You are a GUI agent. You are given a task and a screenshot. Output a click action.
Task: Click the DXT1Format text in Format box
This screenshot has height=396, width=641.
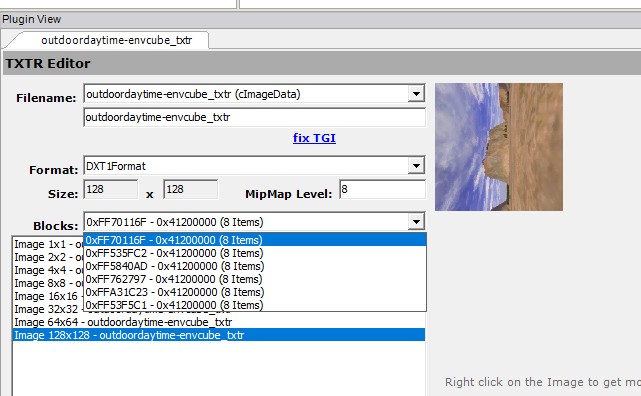(116, 166)
